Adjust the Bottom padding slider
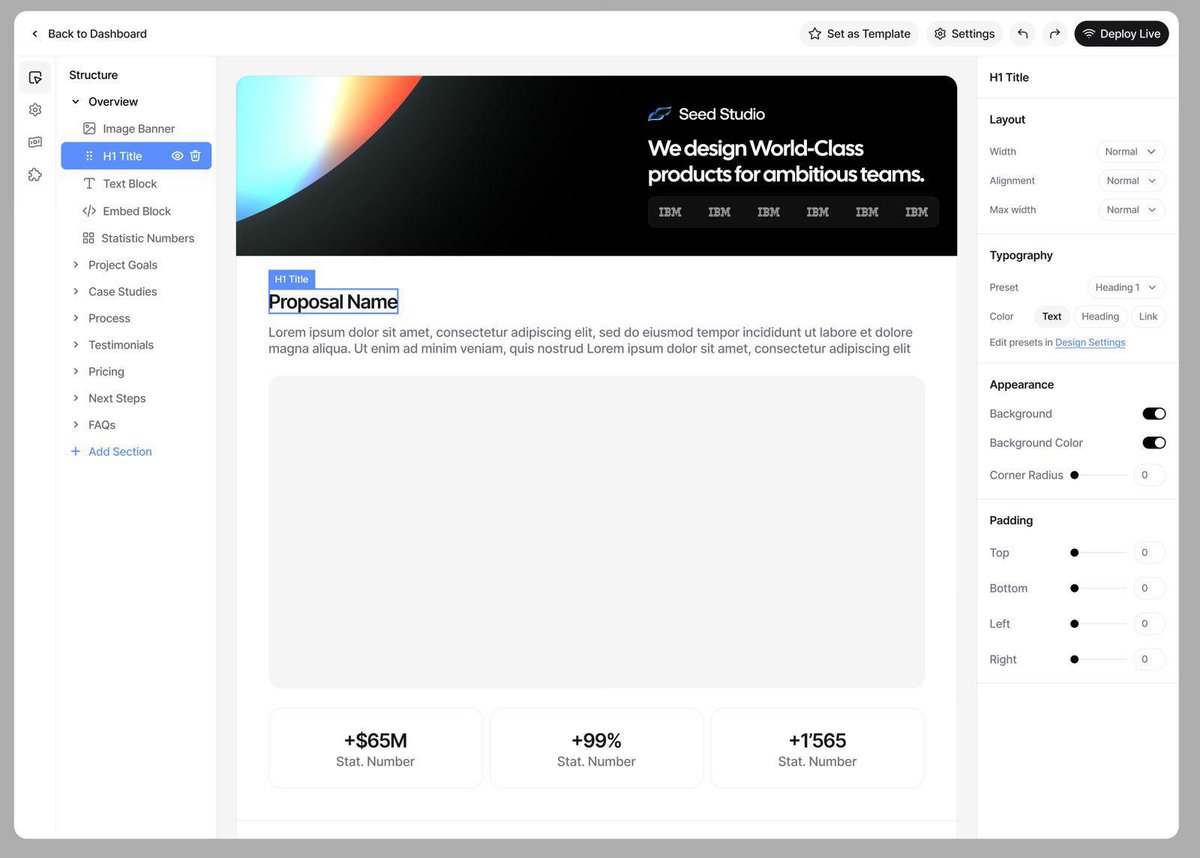1200x858 pixels. (x=1098, y=588)
